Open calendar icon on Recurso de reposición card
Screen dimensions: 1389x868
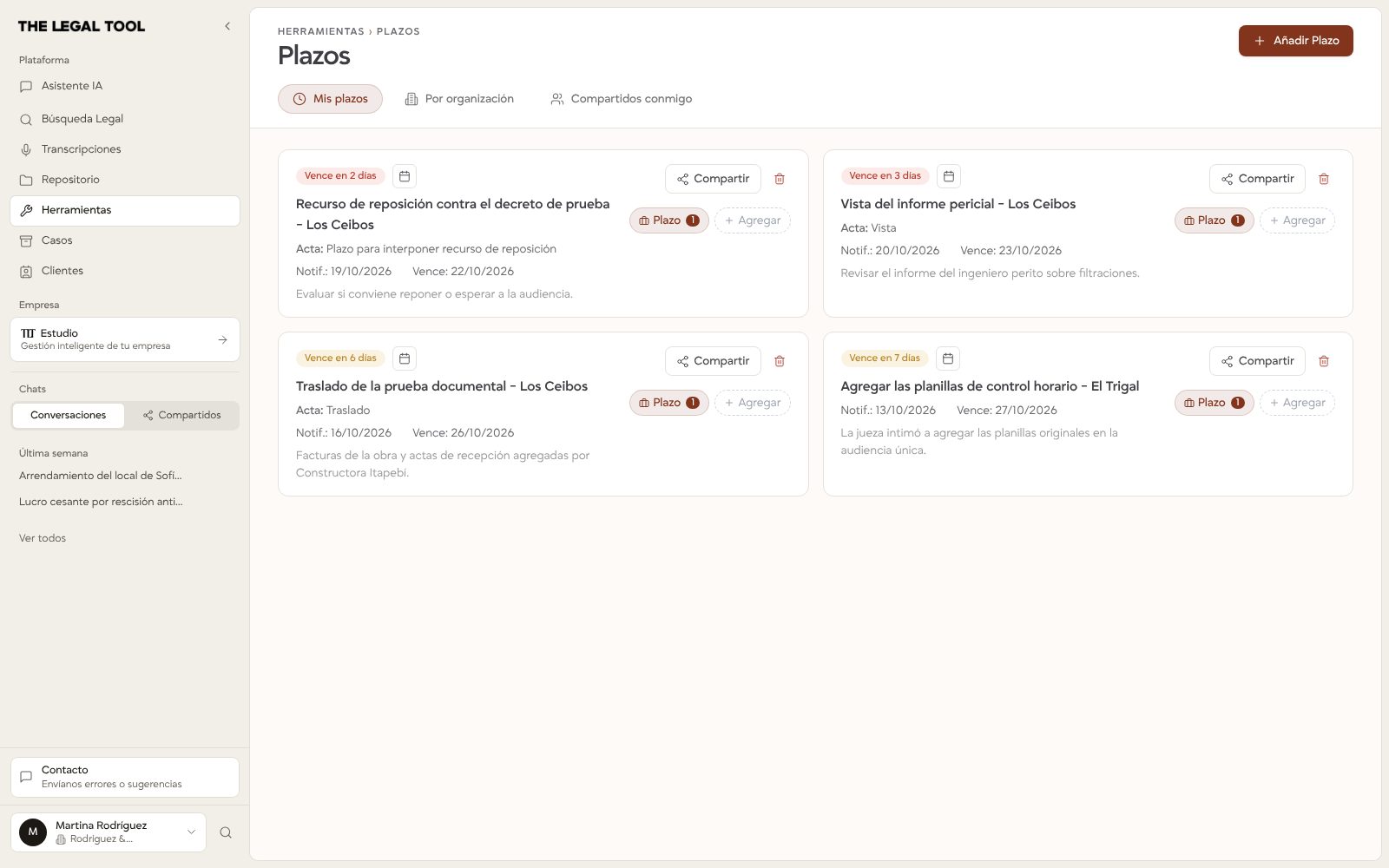(x=405, y=176)
